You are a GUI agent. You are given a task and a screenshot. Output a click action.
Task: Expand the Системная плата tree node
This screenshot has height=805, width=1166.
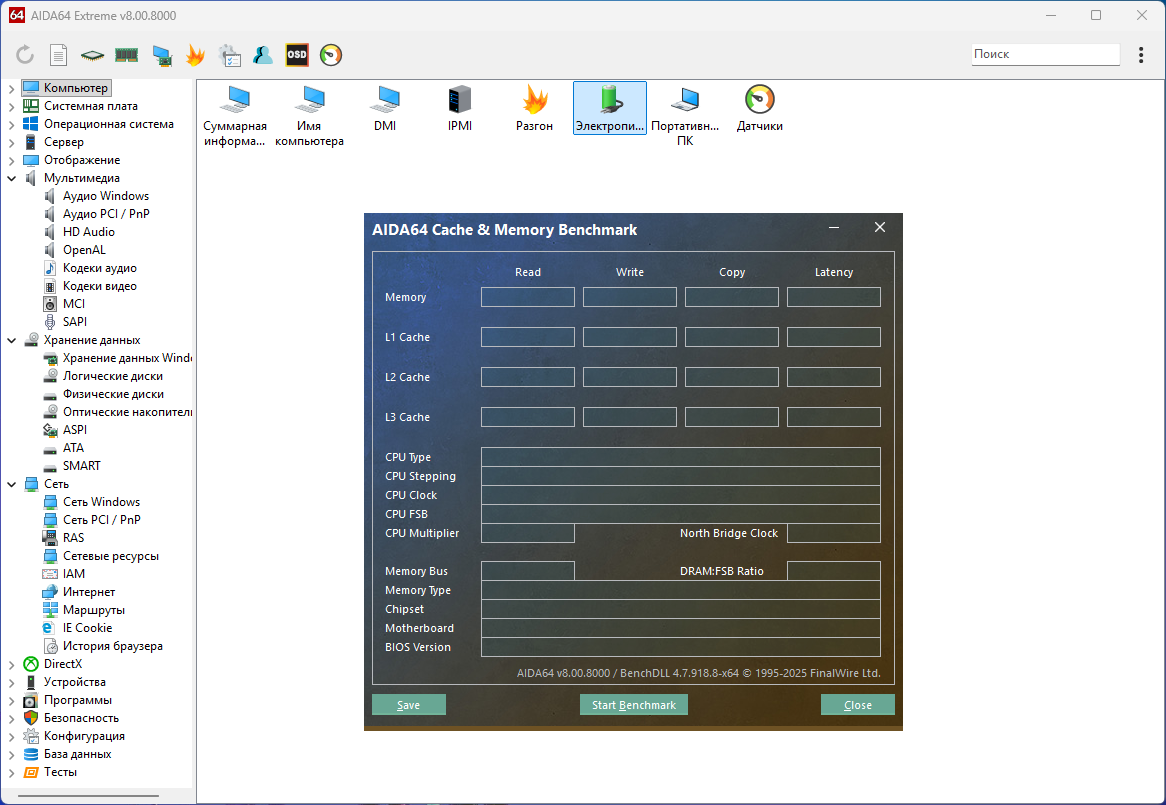tap(11, 106)
